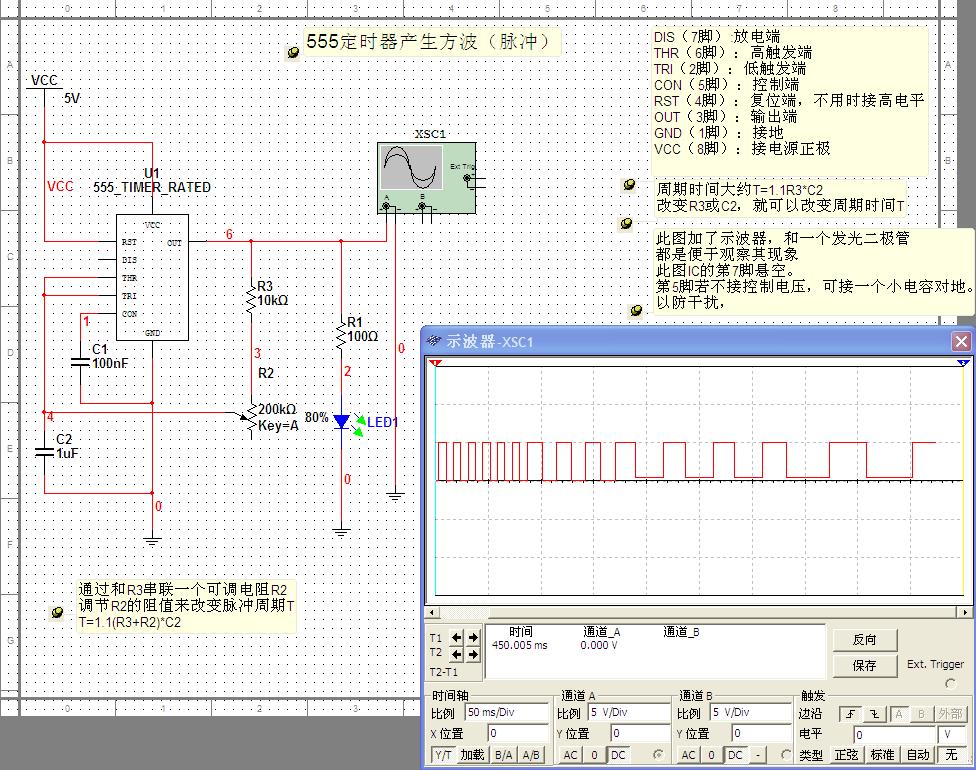Click the 保存 save button
976x770 pixels.
(x=864, y=665)
